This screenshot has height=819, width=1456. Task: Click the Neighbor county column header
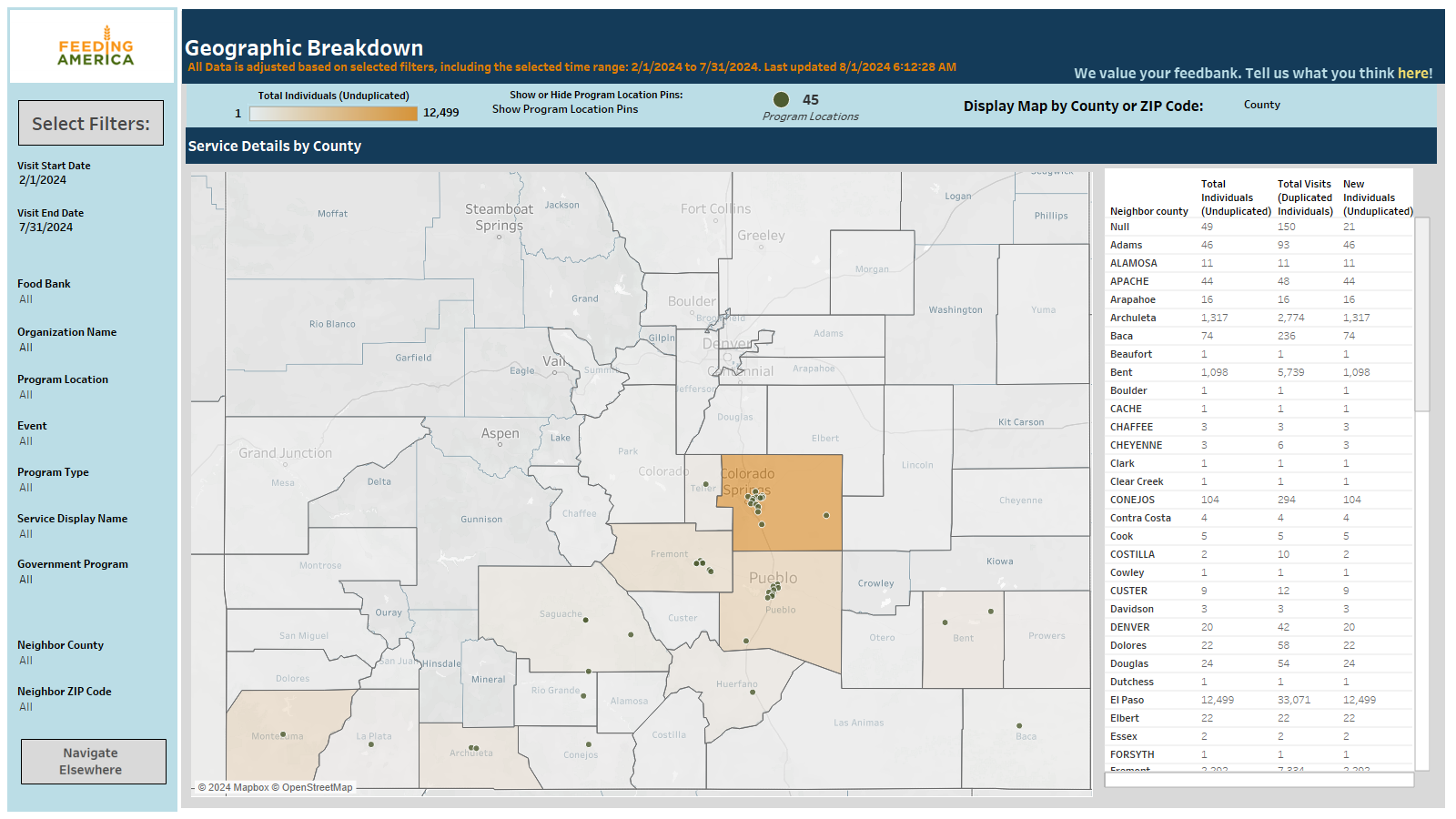[1148, 211]
